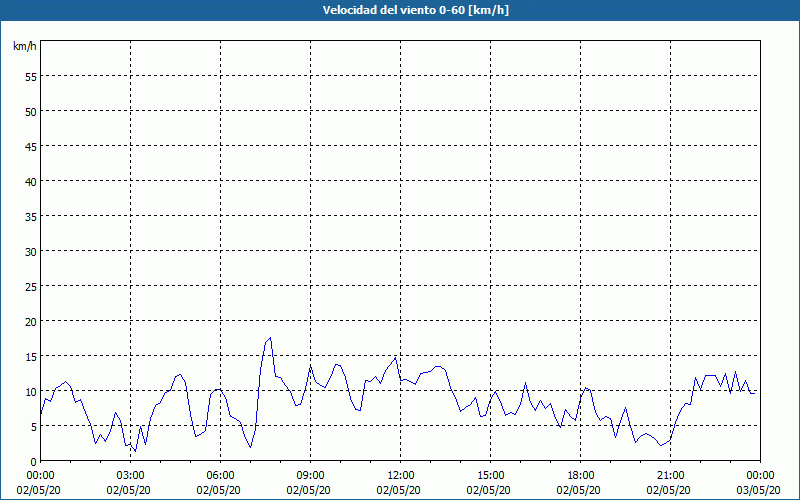Click the 55 value on the y-axis

[x=31, y=77]
